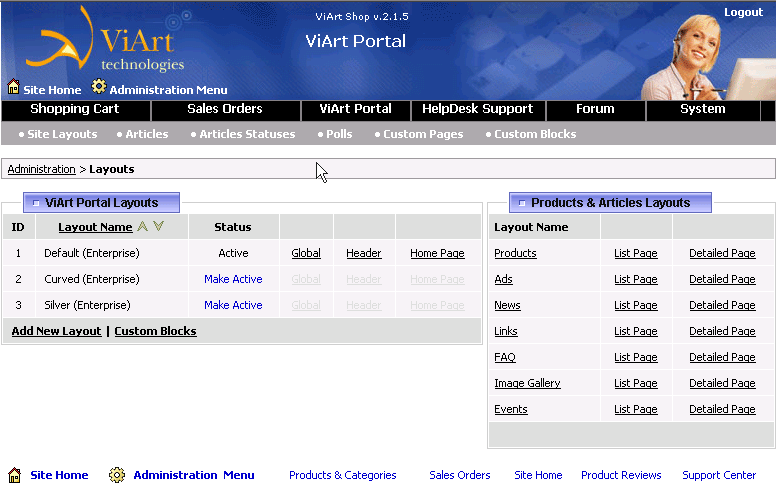
Task: Open the Image Gallery layout link
Action: tap(528, 383)
